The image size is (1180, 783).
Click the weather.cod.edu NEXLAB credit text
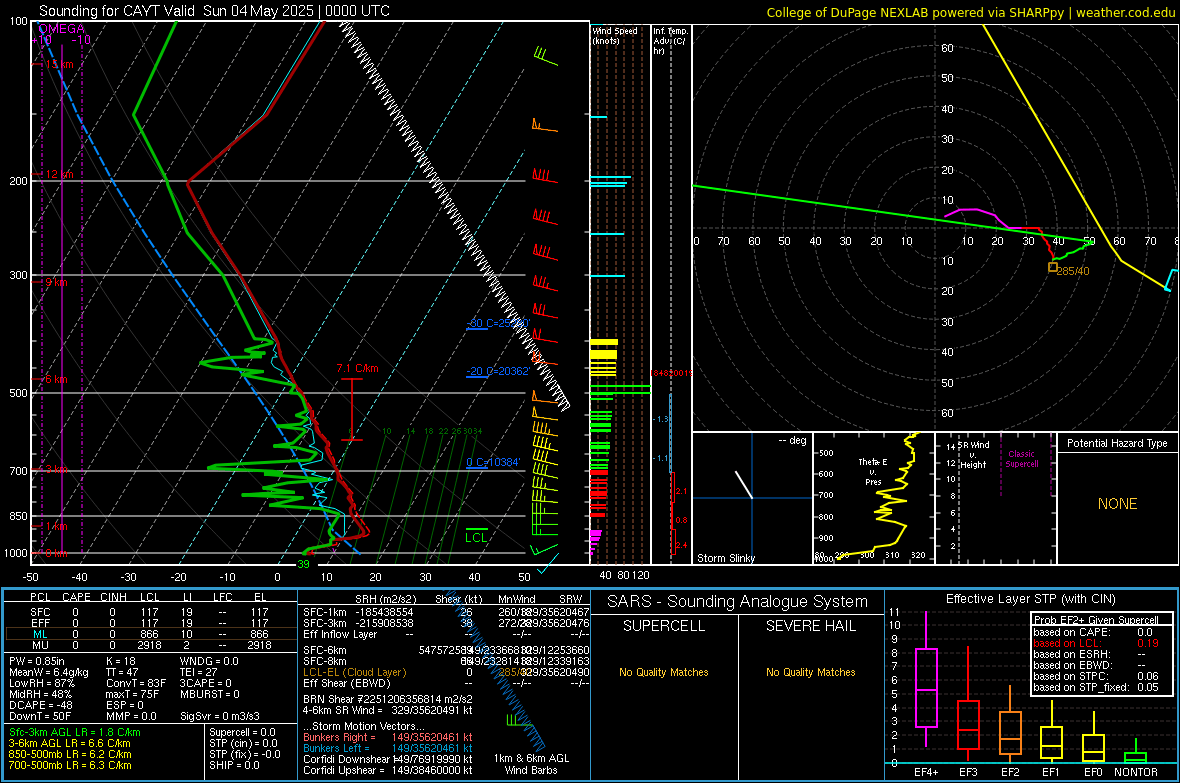point(970,12)
